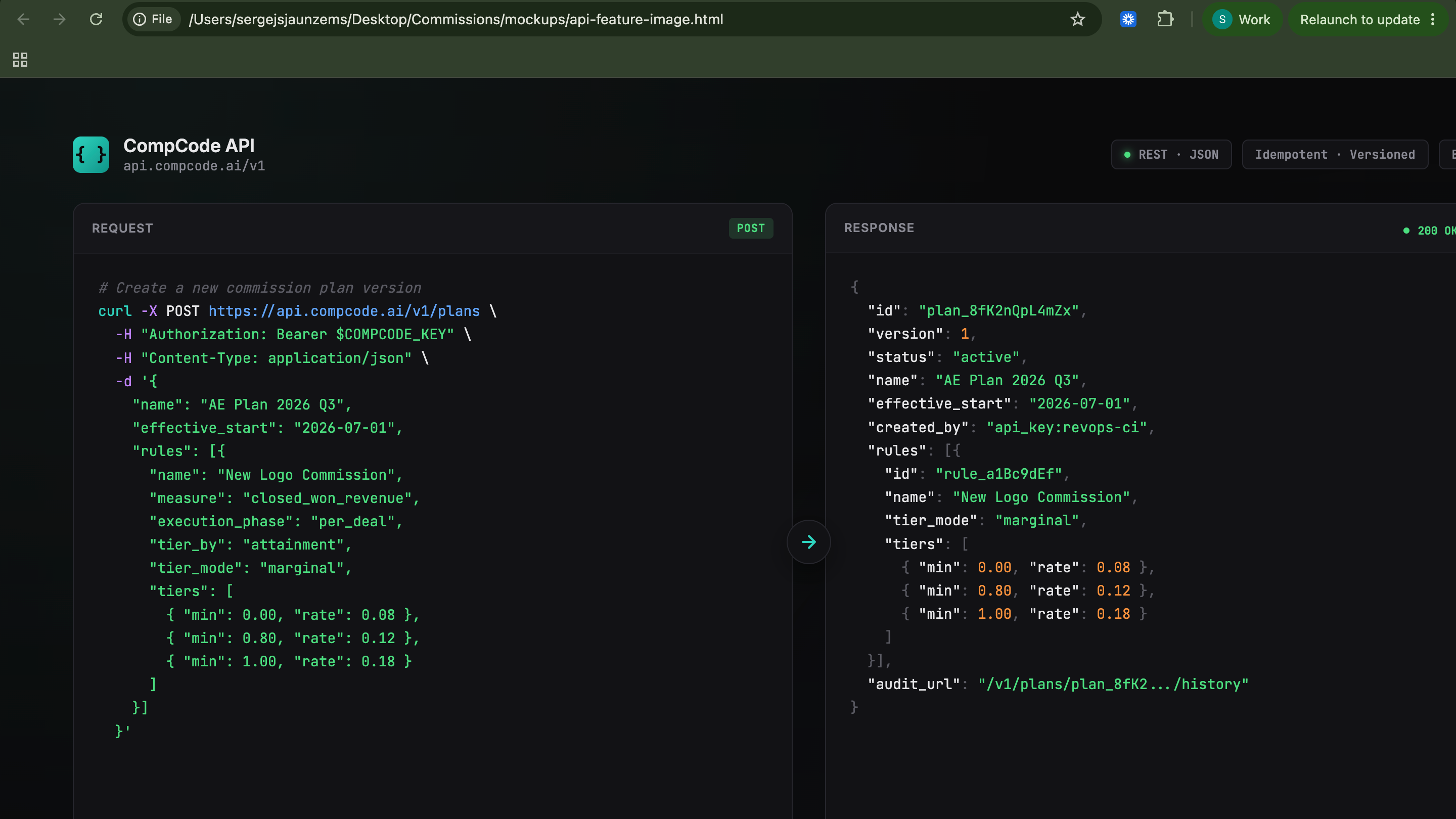Click response "version": 1 line
The width and height of the screenshot is (1456, 819).
click(x=922, y=334)
